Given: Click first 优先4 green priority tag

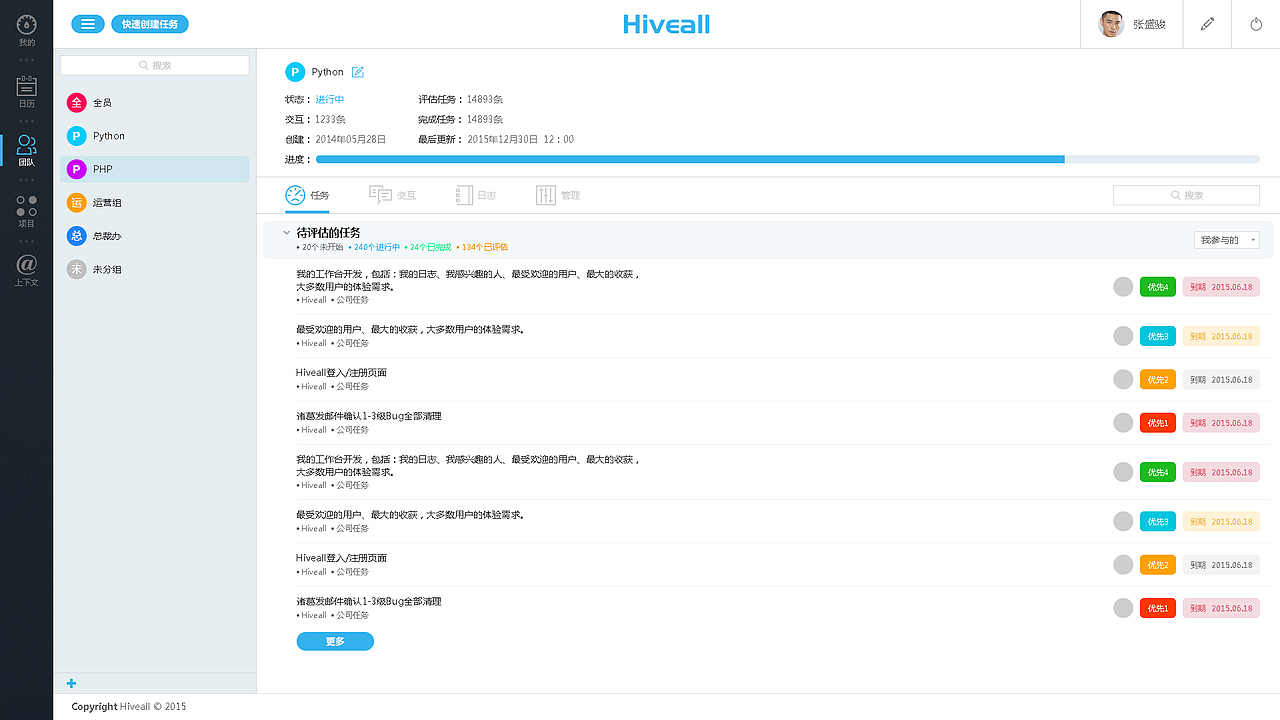Looking at the screenshot, I should pos(1158,287).
